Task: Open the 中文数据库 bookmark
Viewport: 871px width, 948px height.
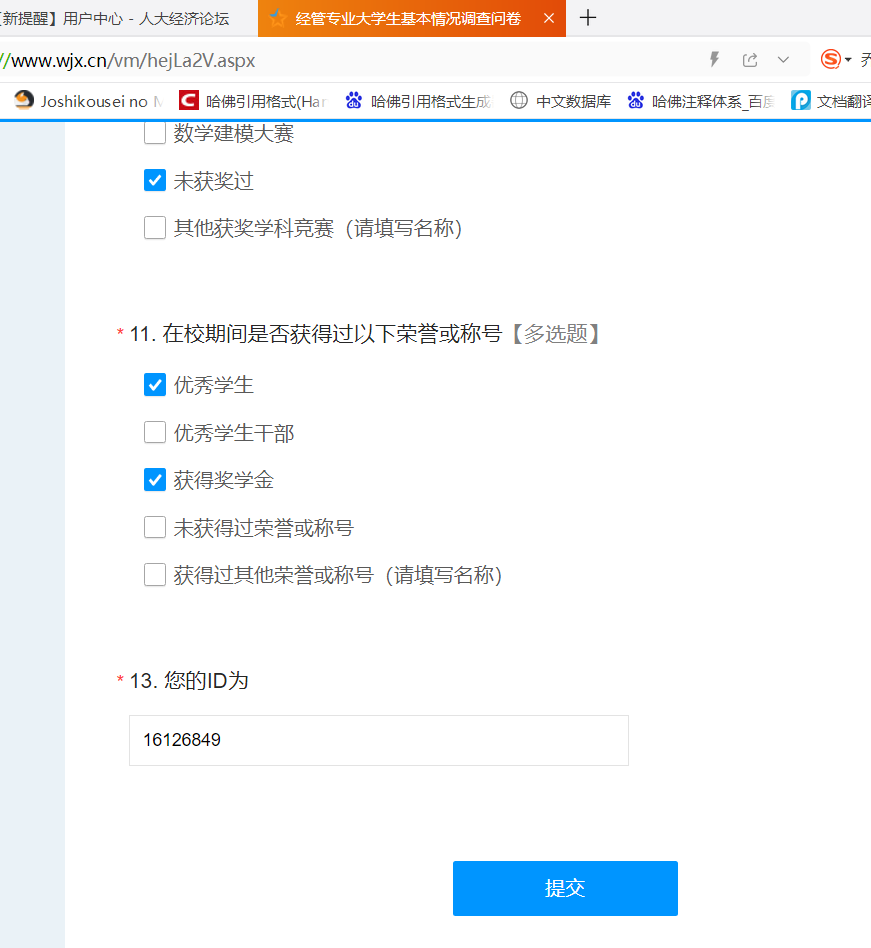Action: pos(560,101)
